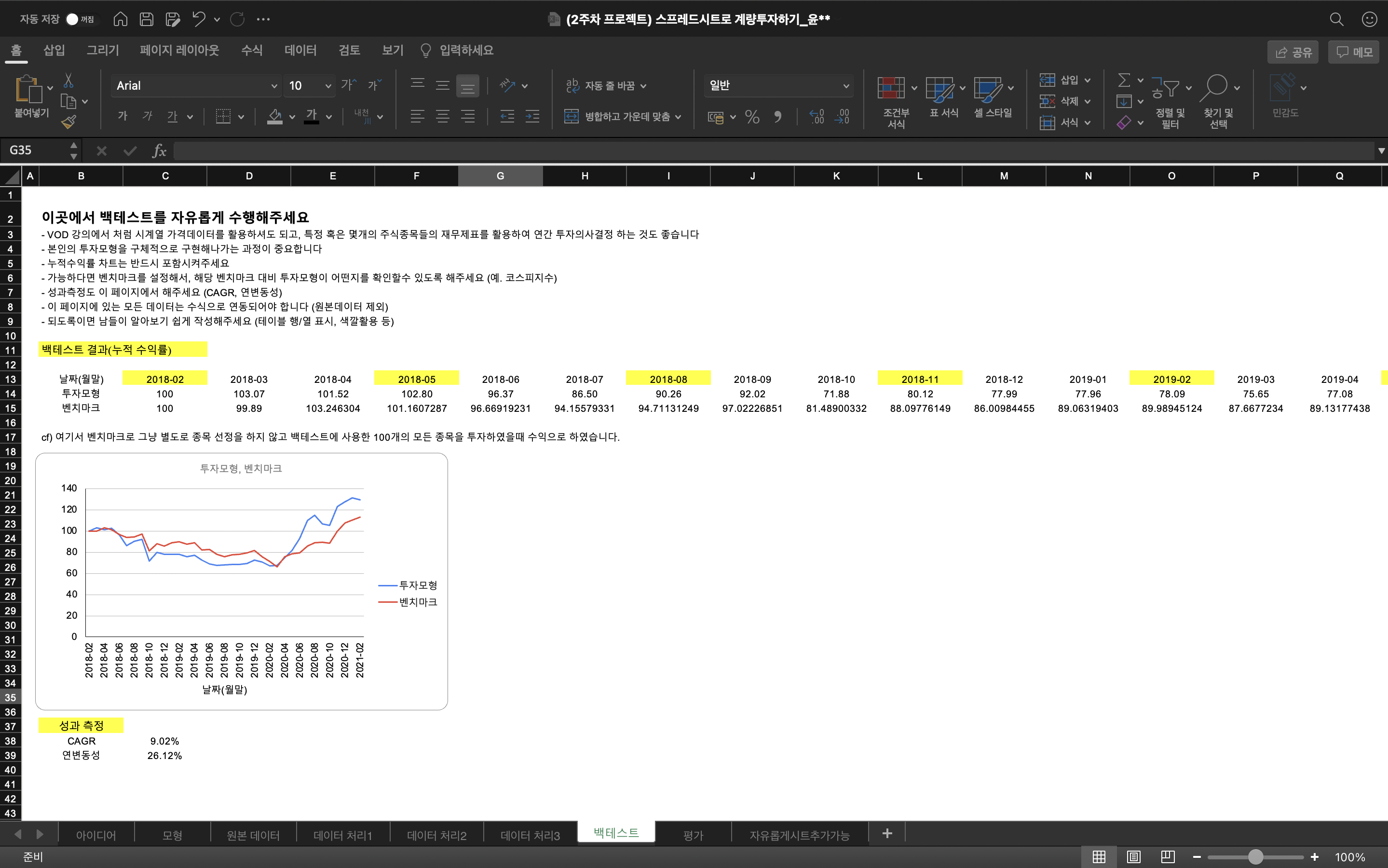
Task: Open the 수식 ribbon tab
Action: click(x=251, y=50)
